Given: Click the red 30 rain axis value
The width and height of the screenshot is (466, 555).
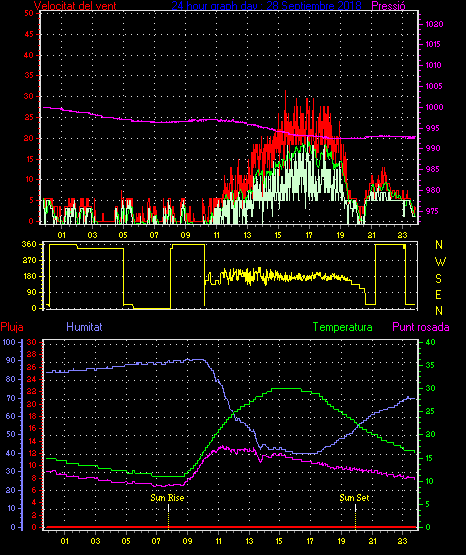Looking at the screenshot, I should 31,342.
